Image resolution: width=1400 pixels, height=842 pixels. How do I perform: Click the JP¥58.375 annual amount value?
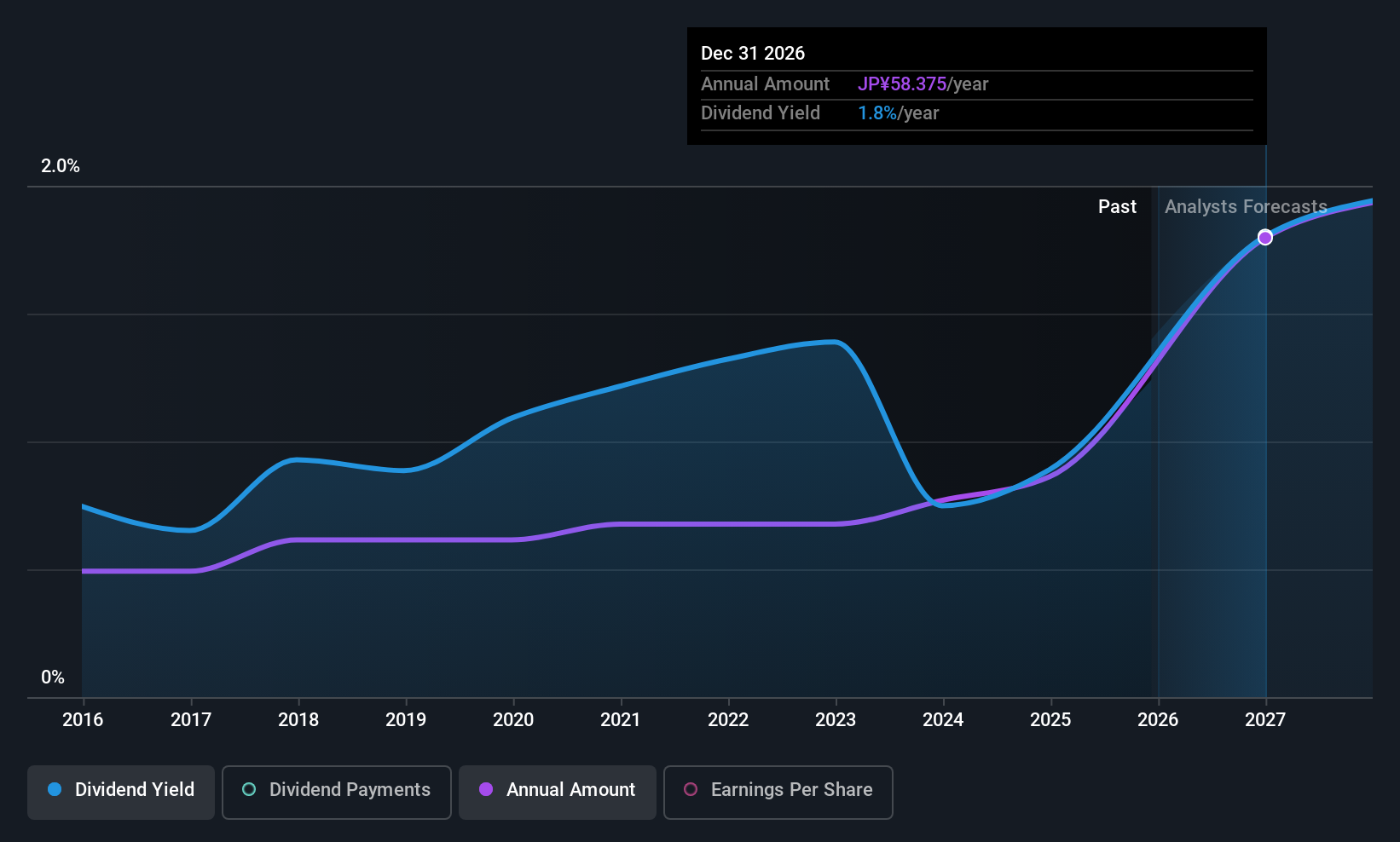(902, 84)
